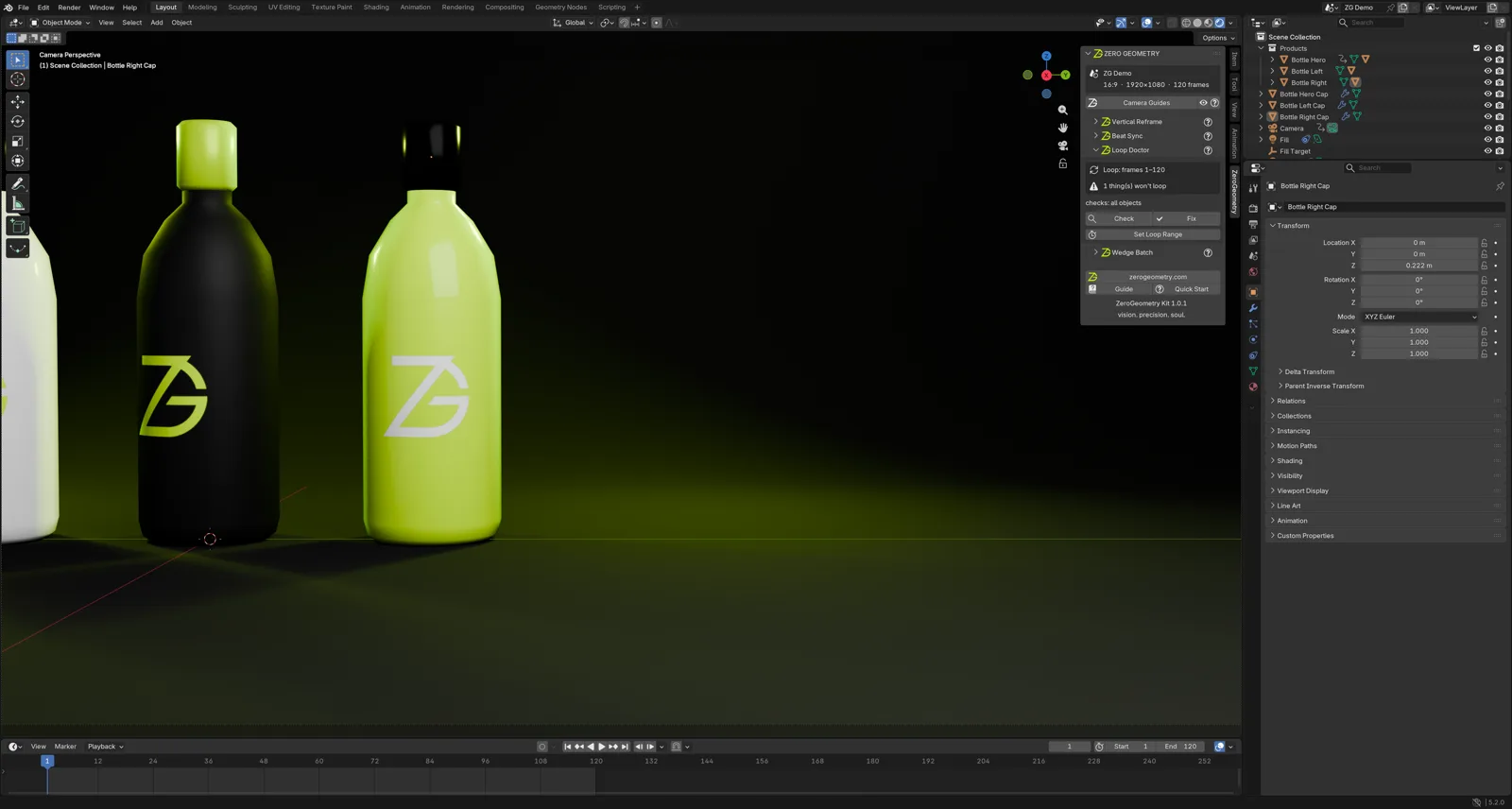This screenshot has width=1512, height=809.
Task: Toggle lock on Location X
Action: coord(1484,243)
